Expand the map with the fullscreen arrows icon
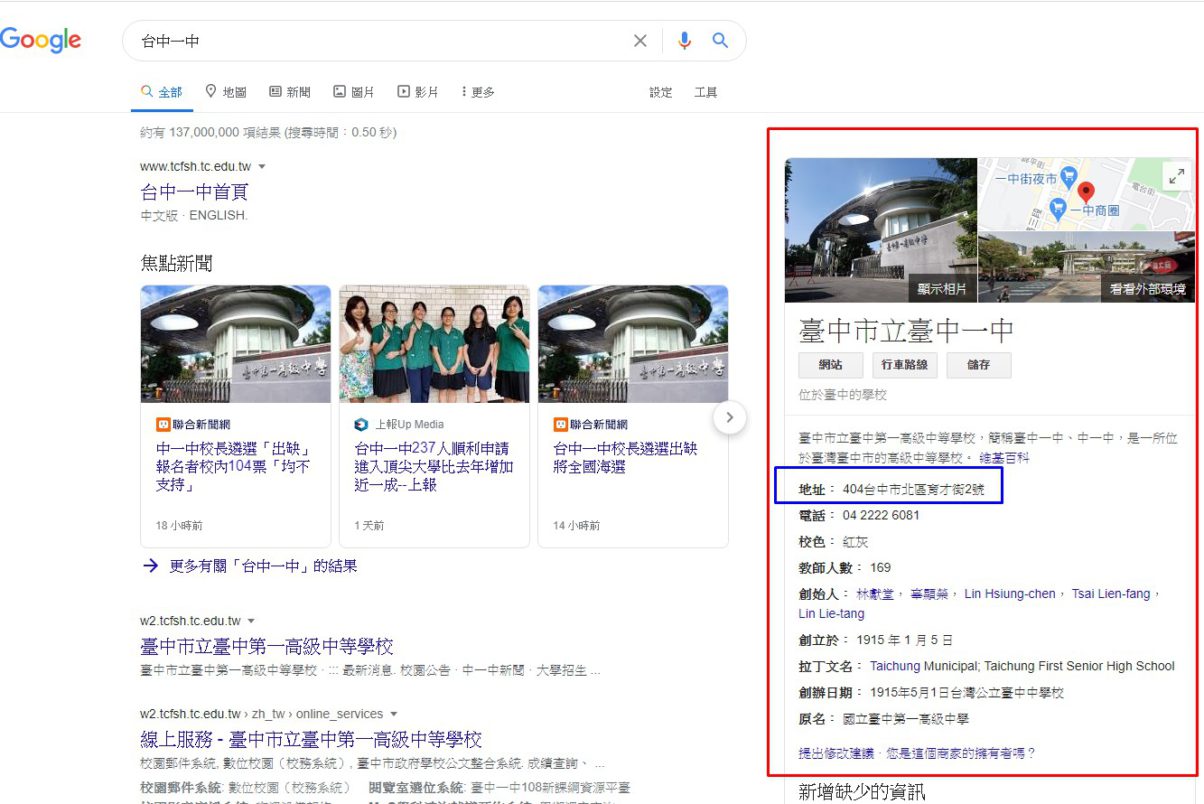 click(1176, 175)
